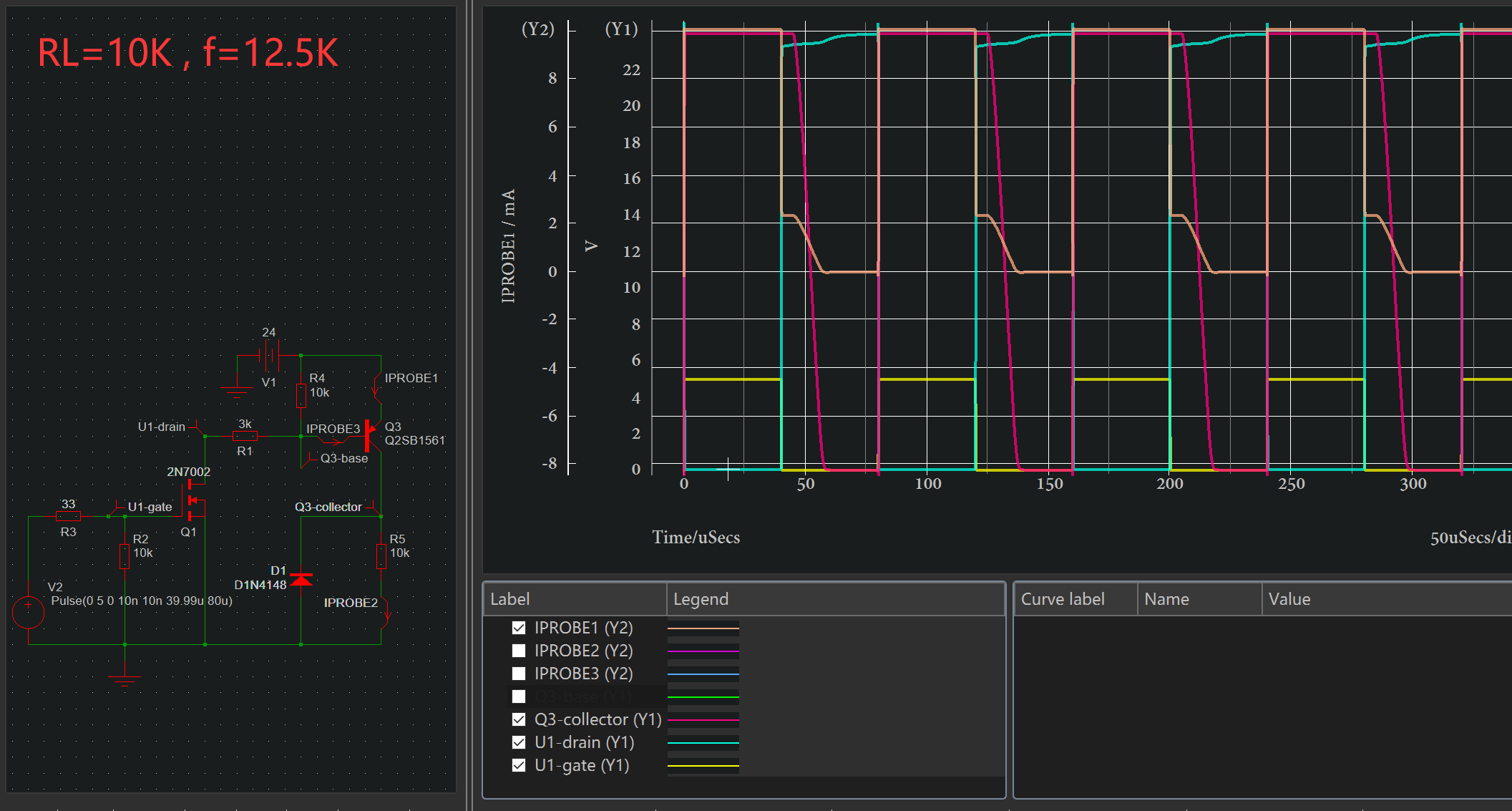
Task: Select the R3 33 ohm resistor
Action: 69,516
